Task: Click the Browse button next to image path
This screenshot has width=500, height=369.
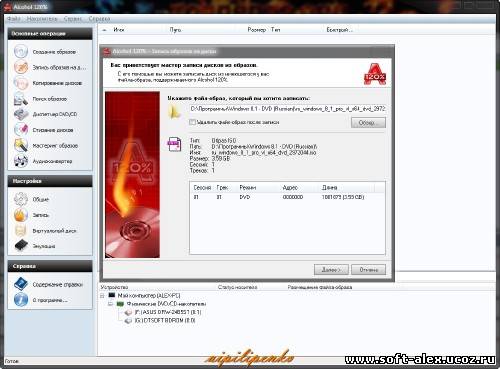Action: point(368,123)
